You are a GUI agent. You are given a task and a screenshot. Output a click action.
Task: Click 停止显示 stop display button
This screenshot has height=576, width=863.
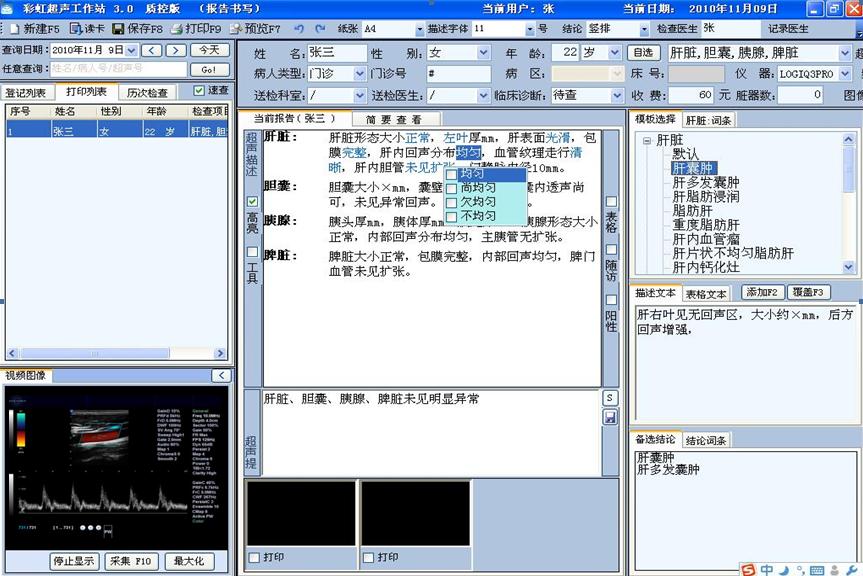(74, 561)
